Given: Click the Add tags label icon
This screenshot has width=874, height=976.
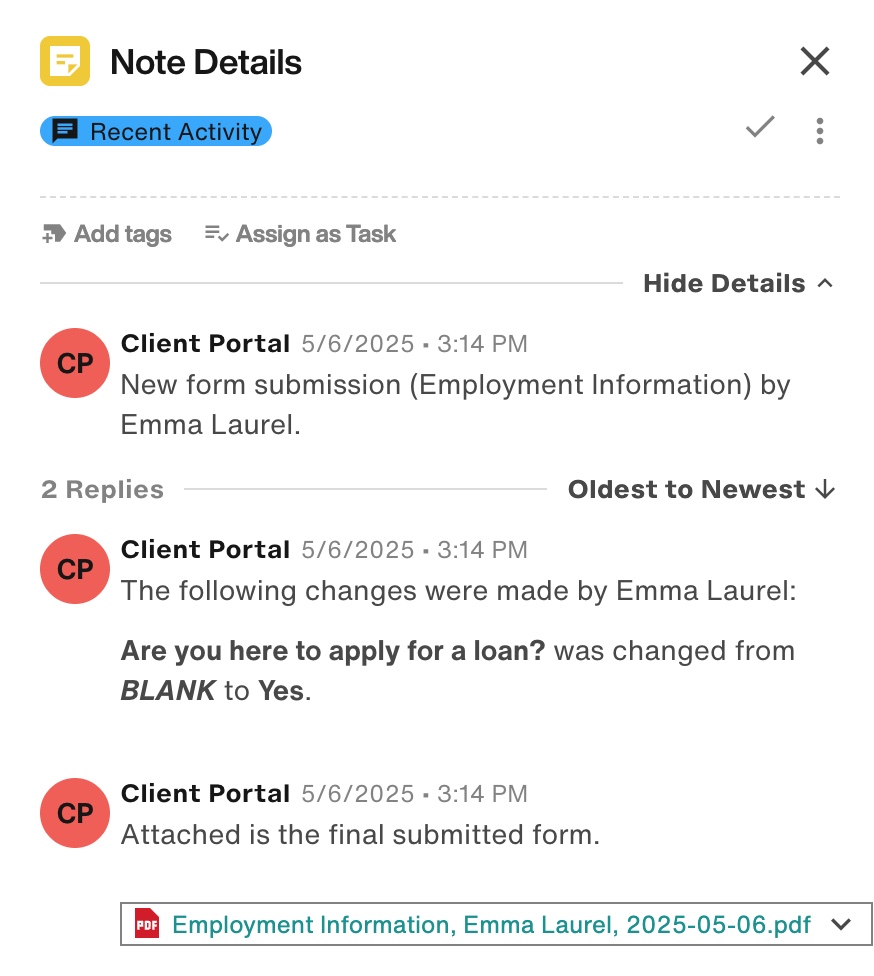Looking at the screenshot, I should (x=54, y=234).
